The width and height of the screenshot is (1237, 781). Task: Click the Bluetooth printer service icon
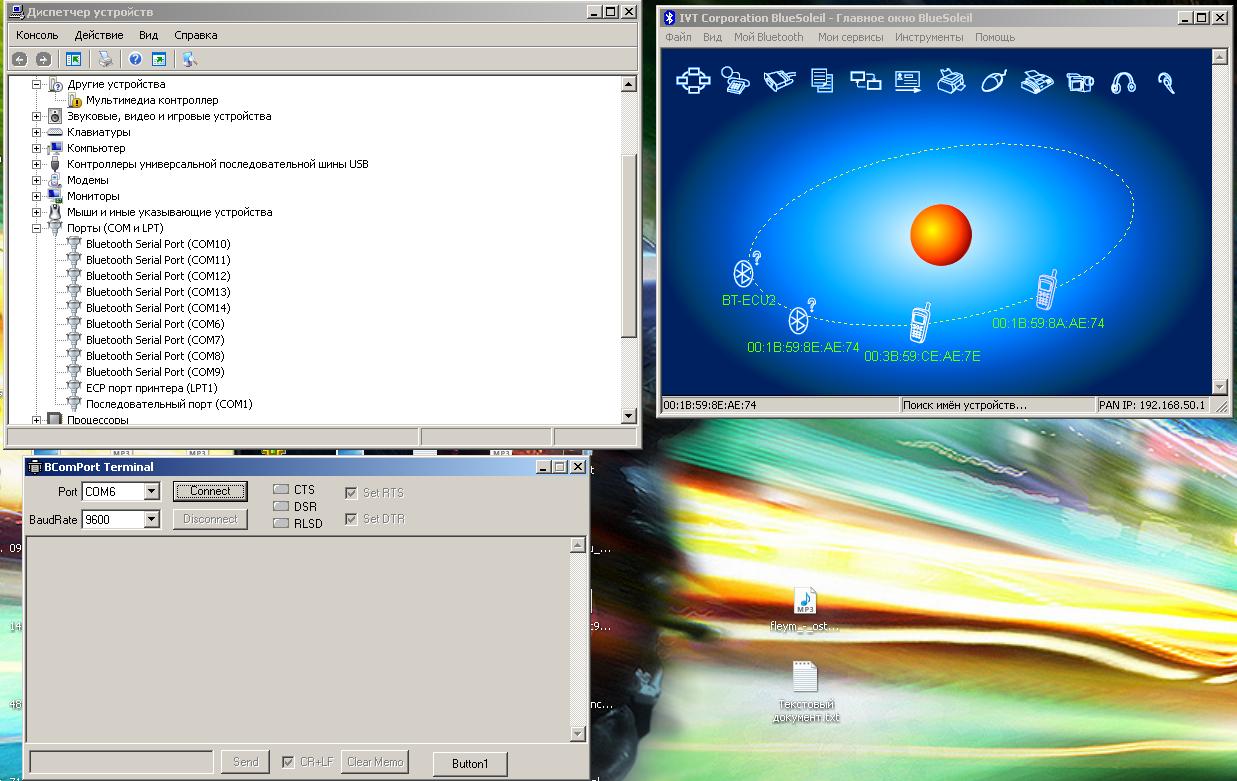coord(950,81)
